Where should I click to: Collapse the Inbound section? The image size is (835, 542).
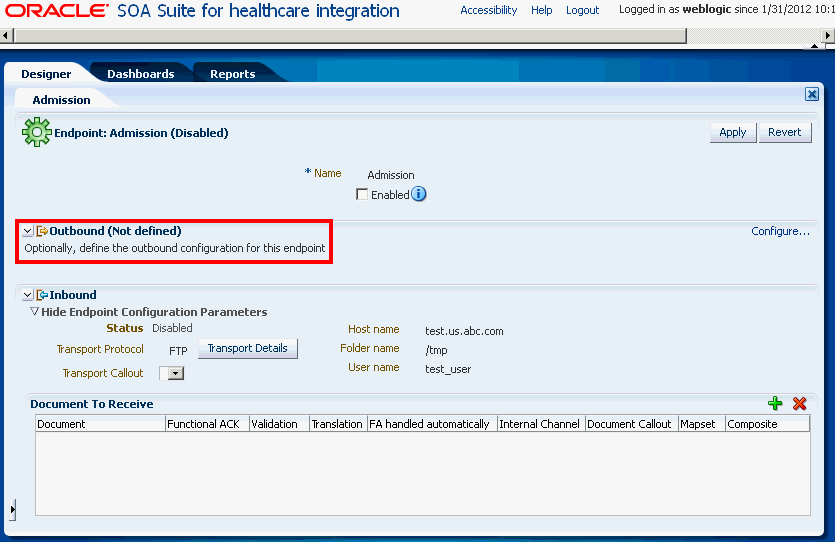pos(28,295)
